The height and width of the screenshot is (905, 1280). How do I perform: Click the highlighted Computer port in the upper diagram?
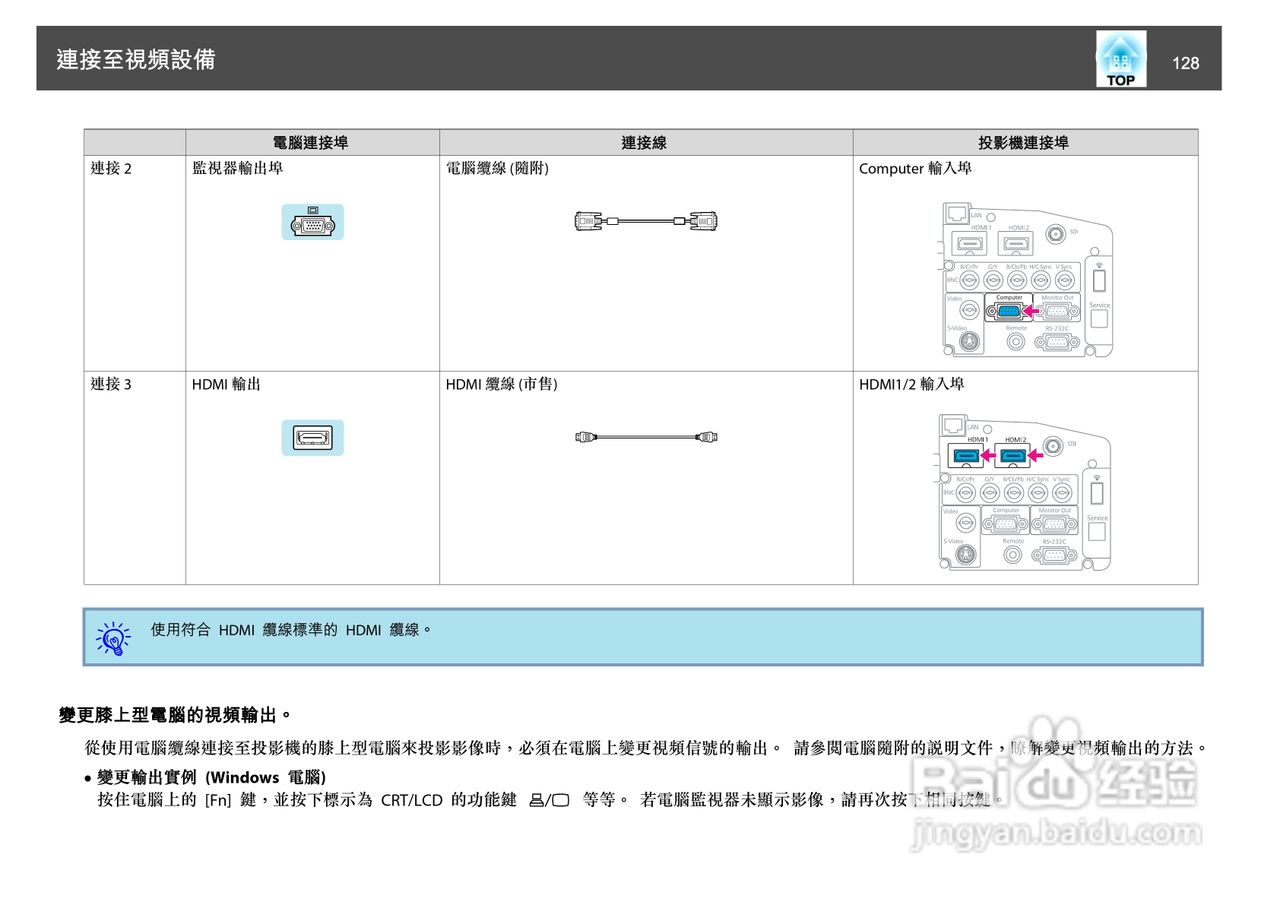(x=1009, y=311)
